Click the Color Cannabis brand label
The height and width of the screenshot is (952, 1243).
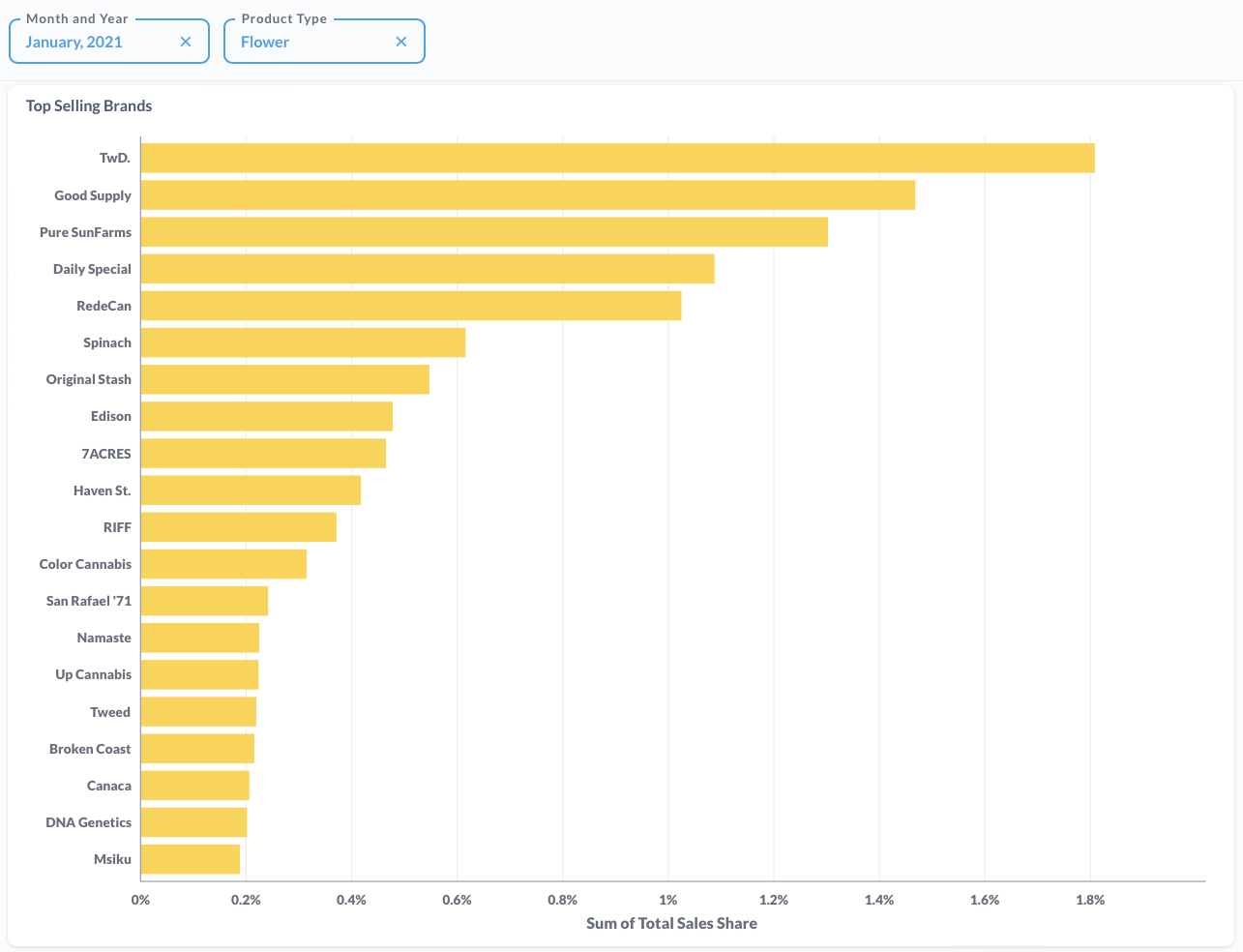point(85,564)
